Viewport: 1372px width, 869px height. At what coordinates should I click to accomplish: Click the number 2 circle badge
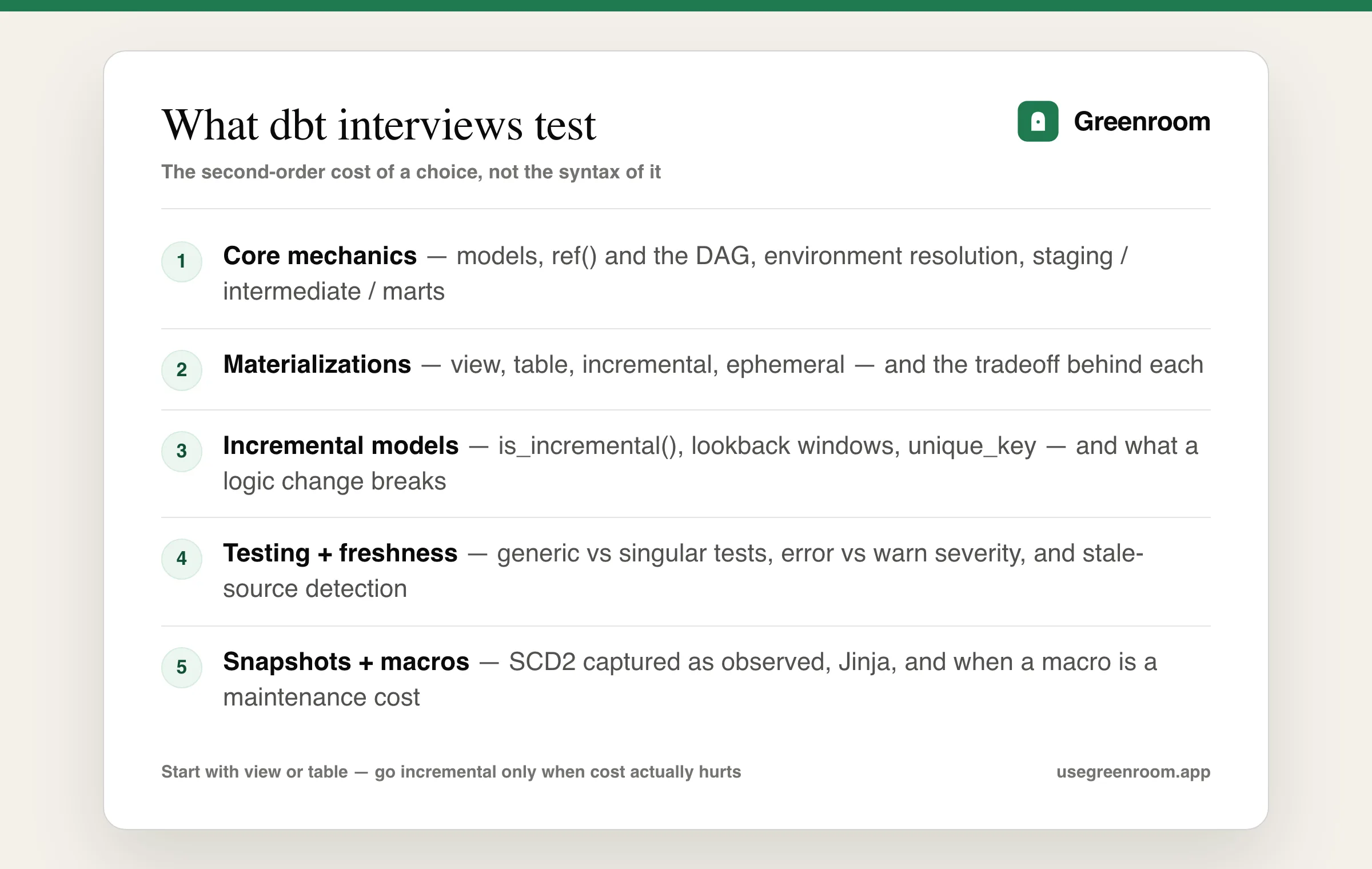click(182, 370)
